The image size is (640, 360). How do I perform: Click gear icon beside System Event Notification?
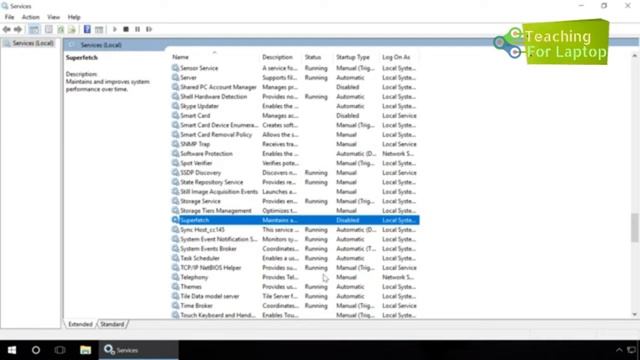175,239
